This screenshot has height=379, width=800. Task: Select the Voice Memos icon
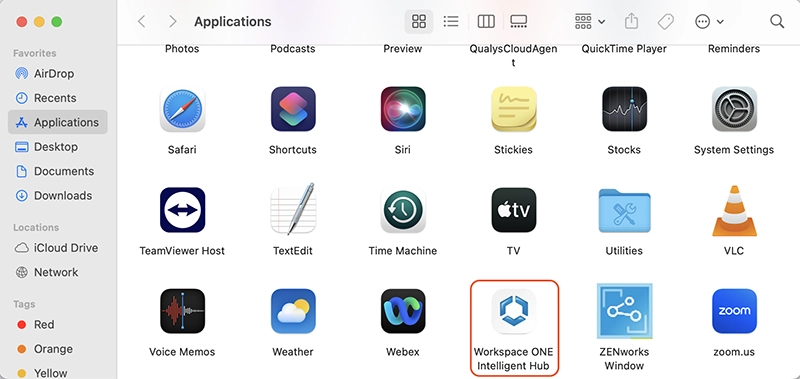click(x=182, y=311)
